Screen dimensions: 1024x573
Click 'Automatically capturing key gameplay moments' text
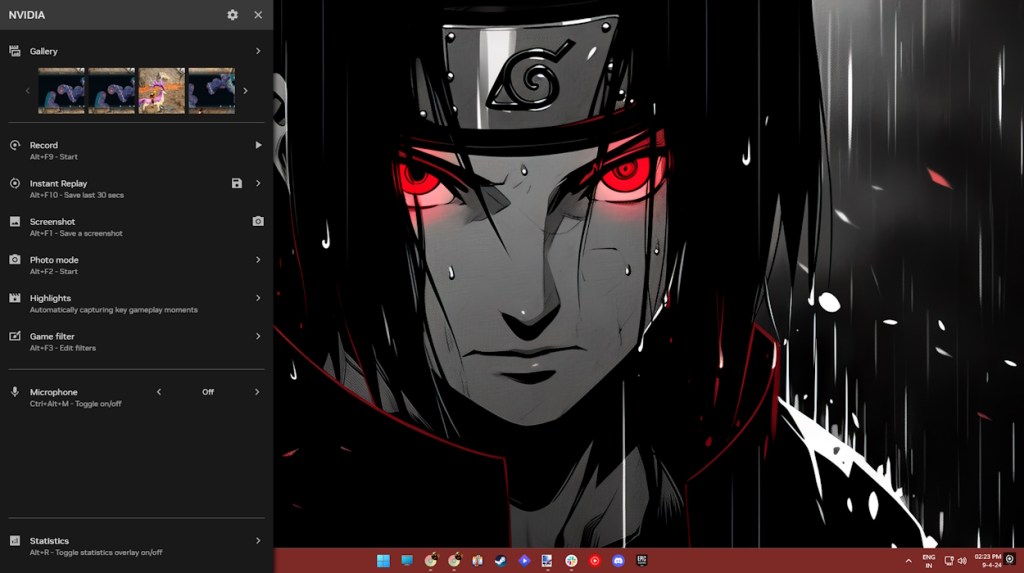(114, 310)
